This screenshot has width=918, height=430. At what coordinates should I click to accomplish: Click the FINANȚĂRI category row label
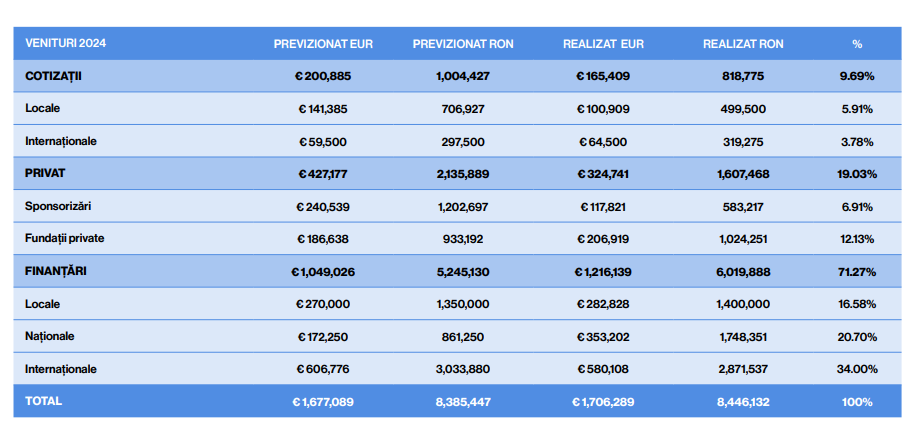56,271
